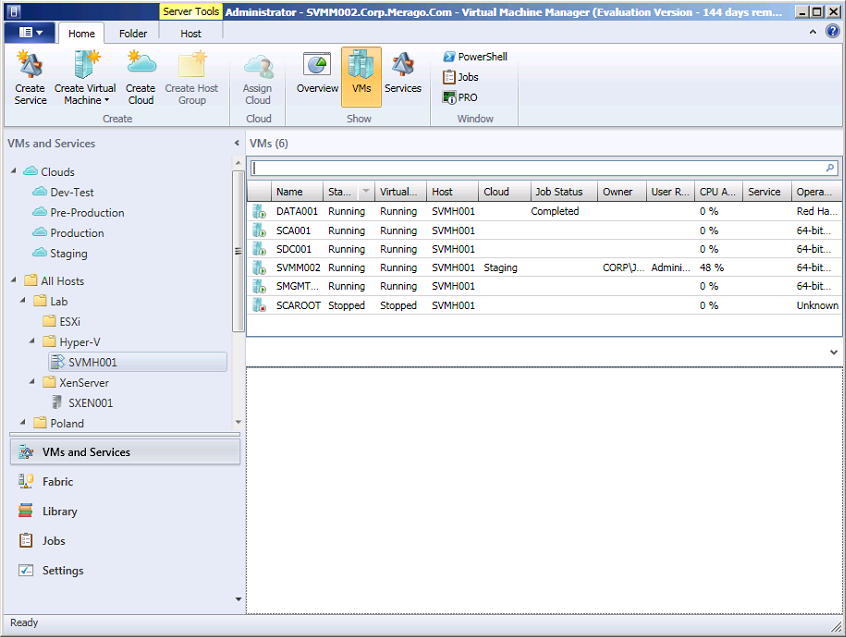This screenshot has width=846, height=637.
Task: Sort by the Host column header
Action: pos(452,191)
